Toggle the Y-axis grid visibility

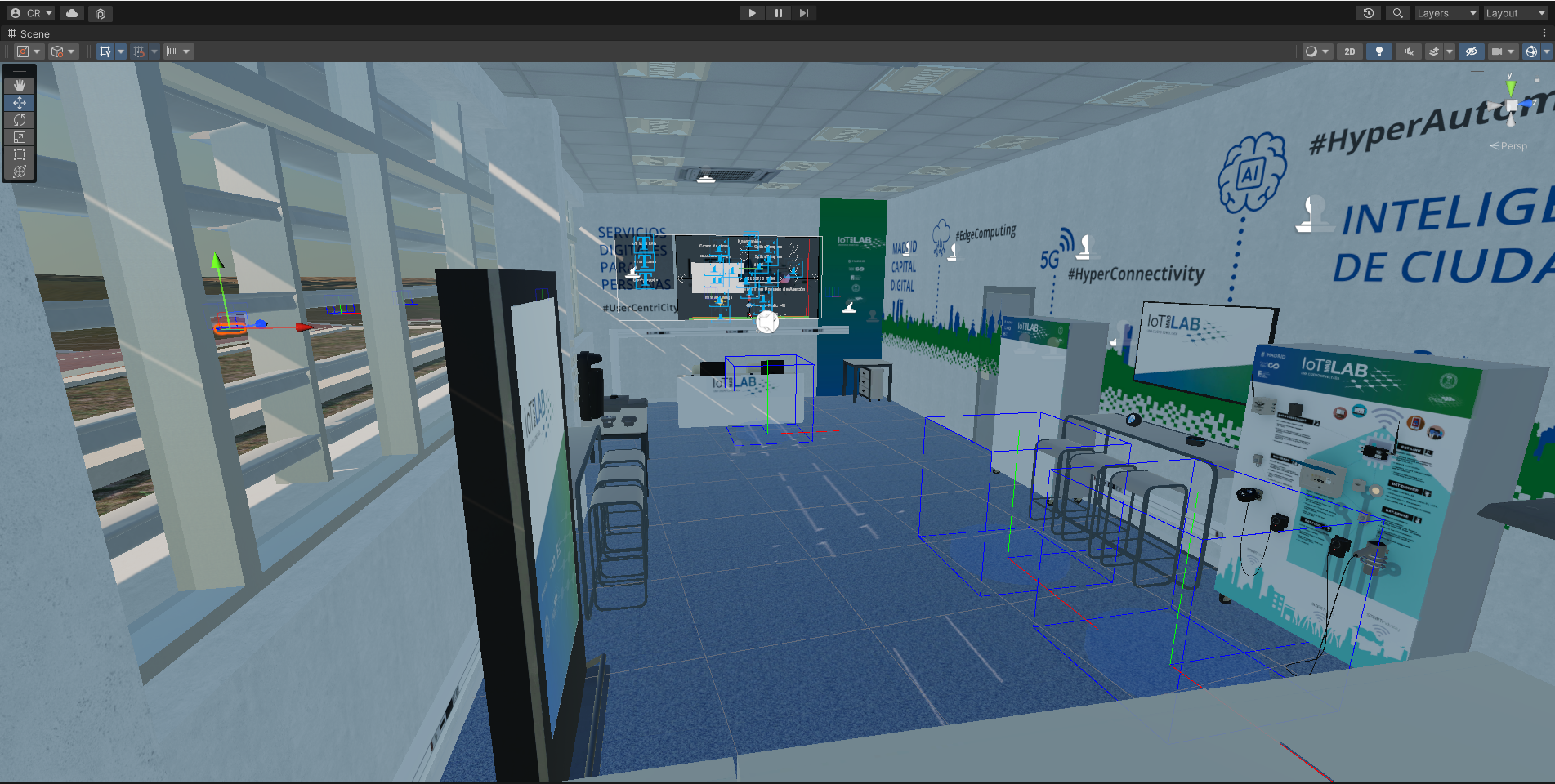click(105, 51)
